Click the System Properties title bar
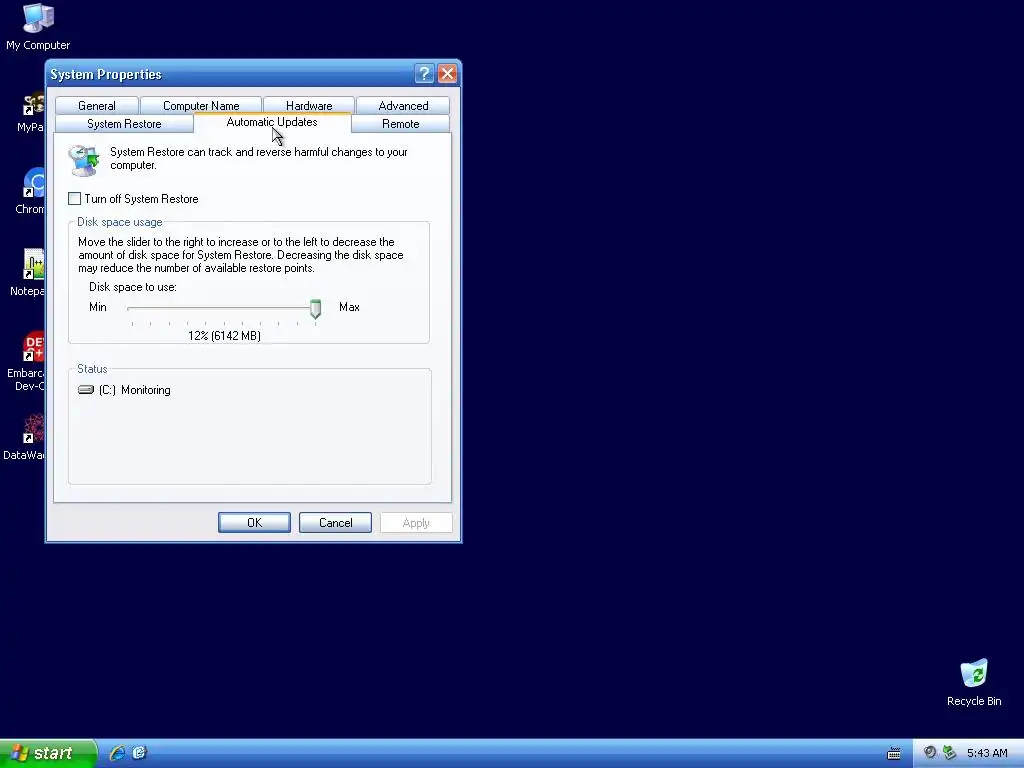1024x768 pixels. (x=229, y=74)
